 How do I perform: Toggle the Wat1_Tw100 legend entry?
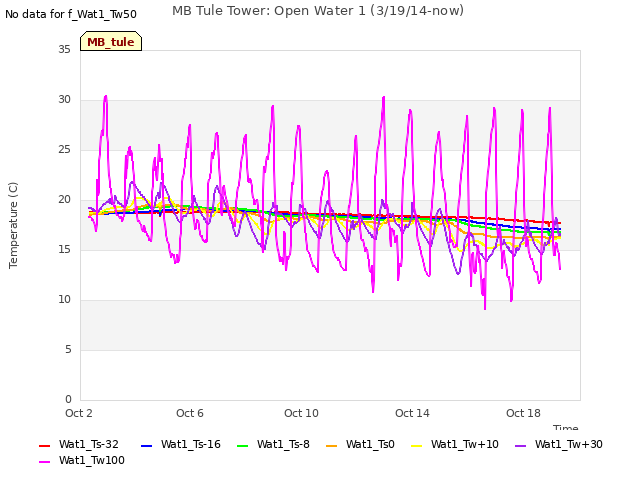point(82,460)
